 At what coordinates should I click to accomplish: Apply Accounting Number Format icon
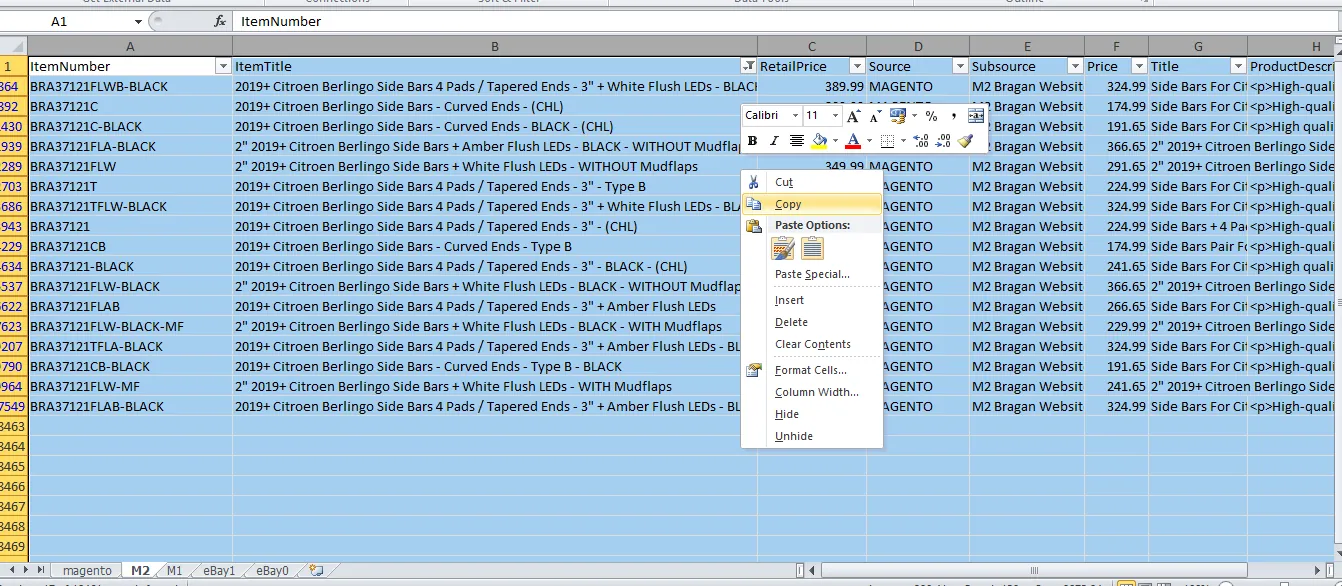point(897,116)
